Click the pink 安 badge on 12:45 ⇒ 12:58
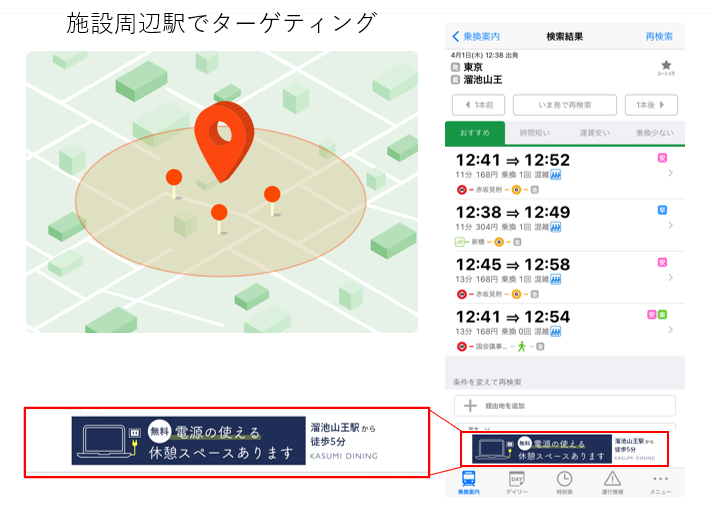The height and width of the screenshot is (510, 712). (x=663, y=262)
